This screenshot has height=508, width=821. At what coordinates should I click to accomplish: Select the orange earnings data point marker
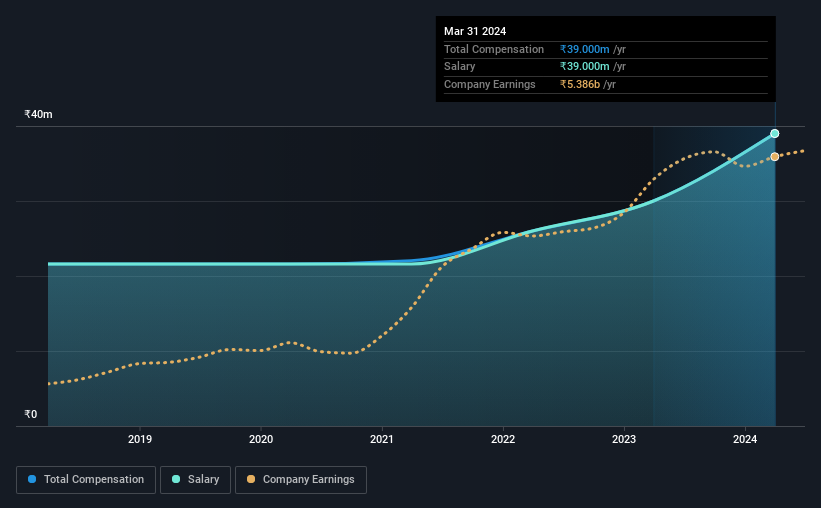coord(774,157)
